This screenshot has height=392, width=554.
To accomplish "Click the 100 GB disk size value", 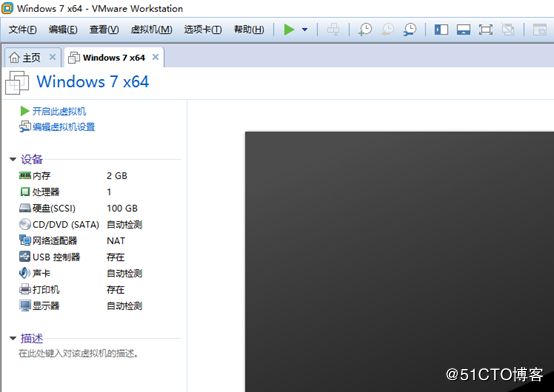I will 122,208.
